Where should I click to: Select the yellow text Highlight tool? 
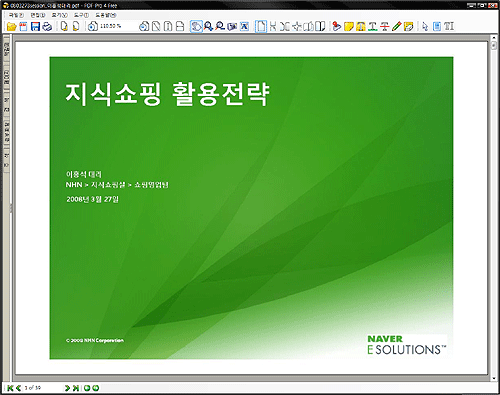coord(361,26)
